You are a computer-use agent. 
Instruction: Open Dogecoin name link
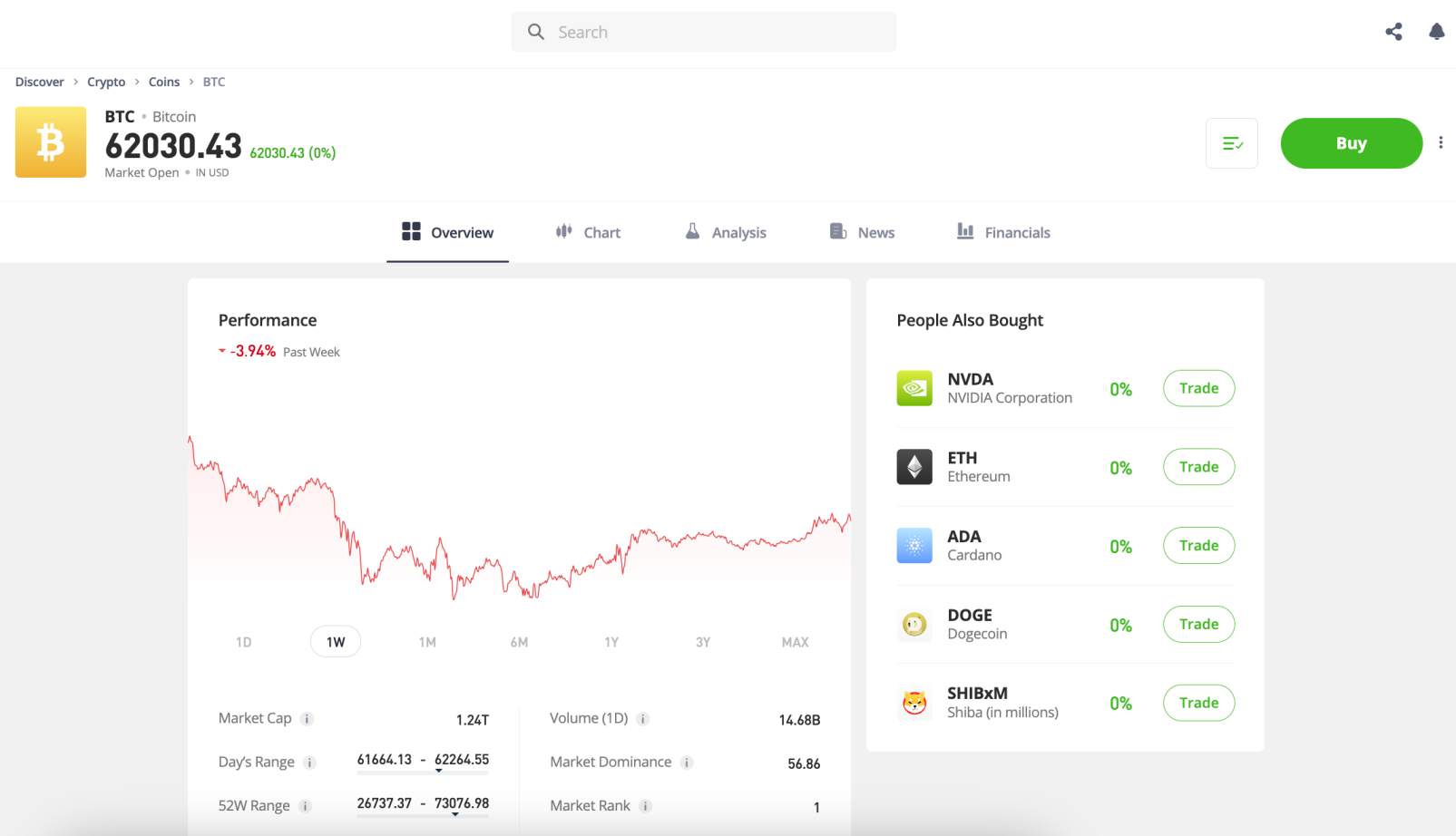pos(977,634)
